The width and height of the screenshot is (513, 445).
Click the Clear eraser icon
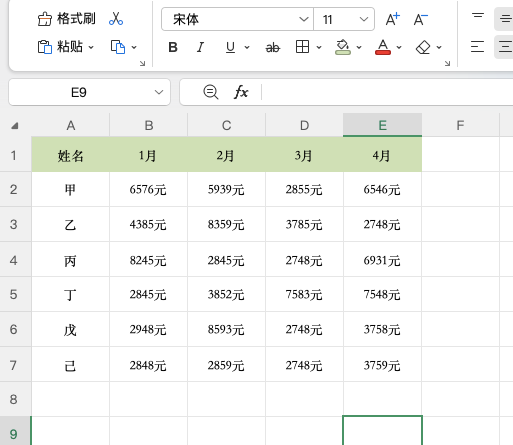click(x=423, y=47)
